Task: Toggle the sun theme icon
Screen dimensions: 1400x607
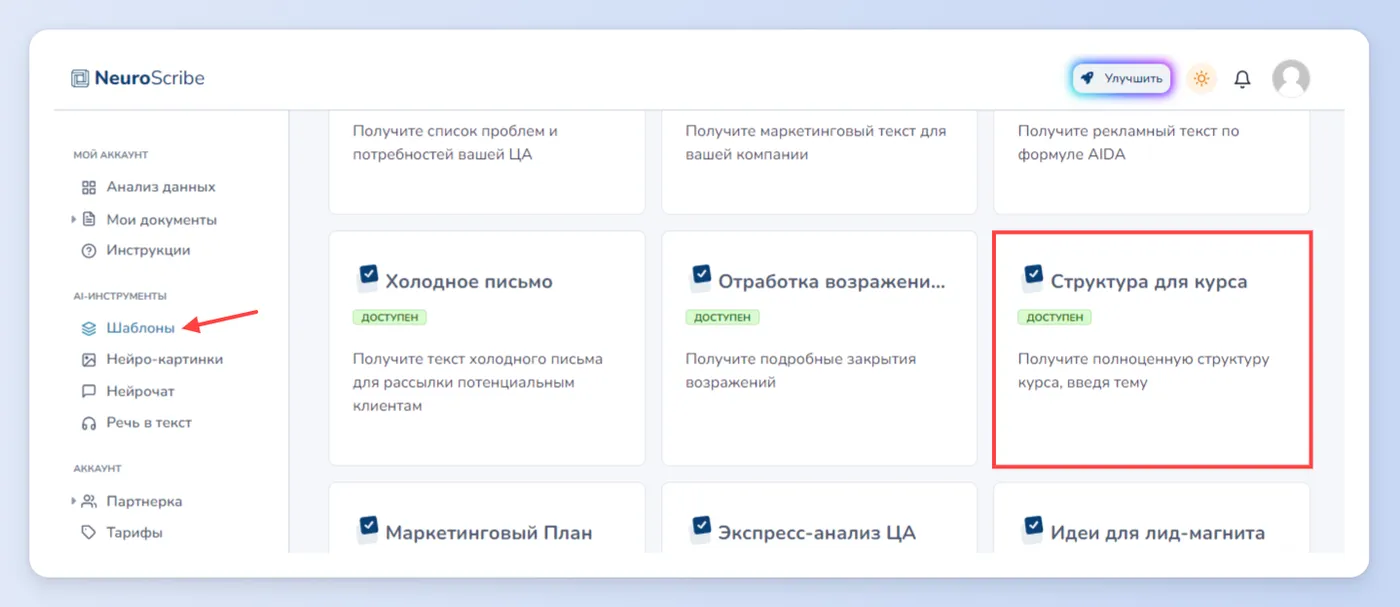Action: click(x=1202, y=78)
